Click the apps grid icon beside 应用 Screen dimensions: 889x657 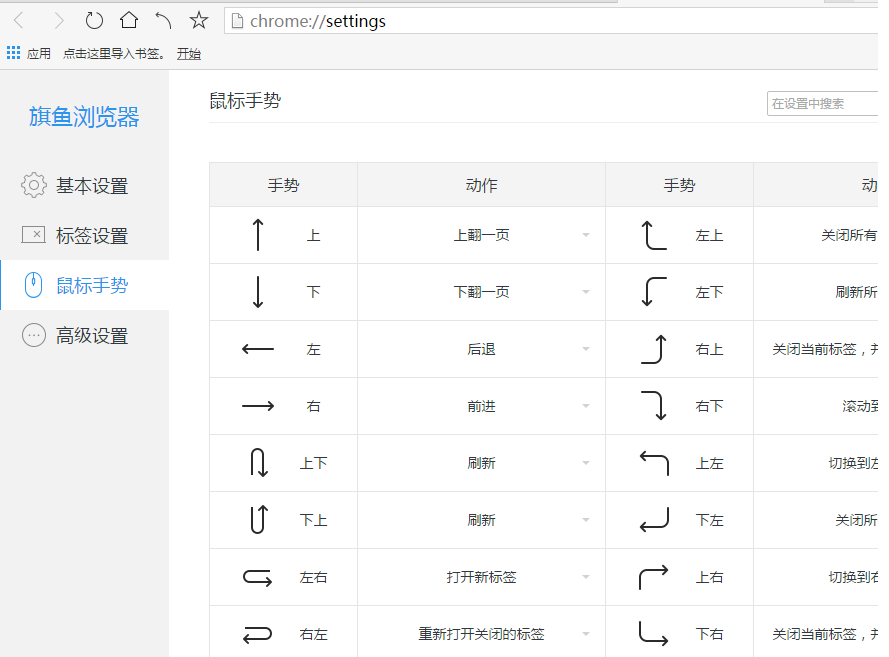12,53
